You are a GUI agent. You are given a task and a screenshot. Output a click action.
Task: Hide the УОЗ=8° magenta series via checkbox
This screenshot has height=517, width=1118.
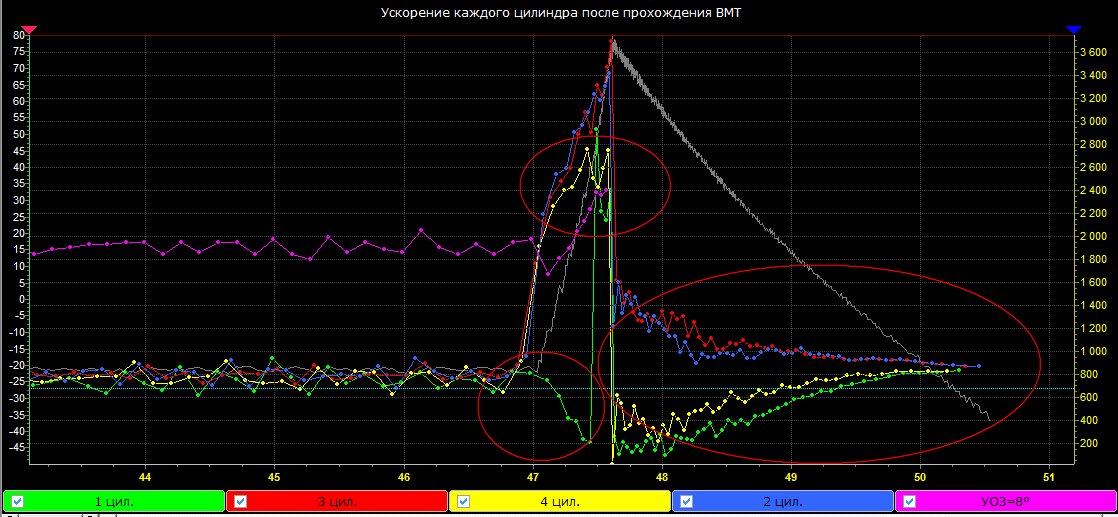pyautogui.click(x=911, y=501)
